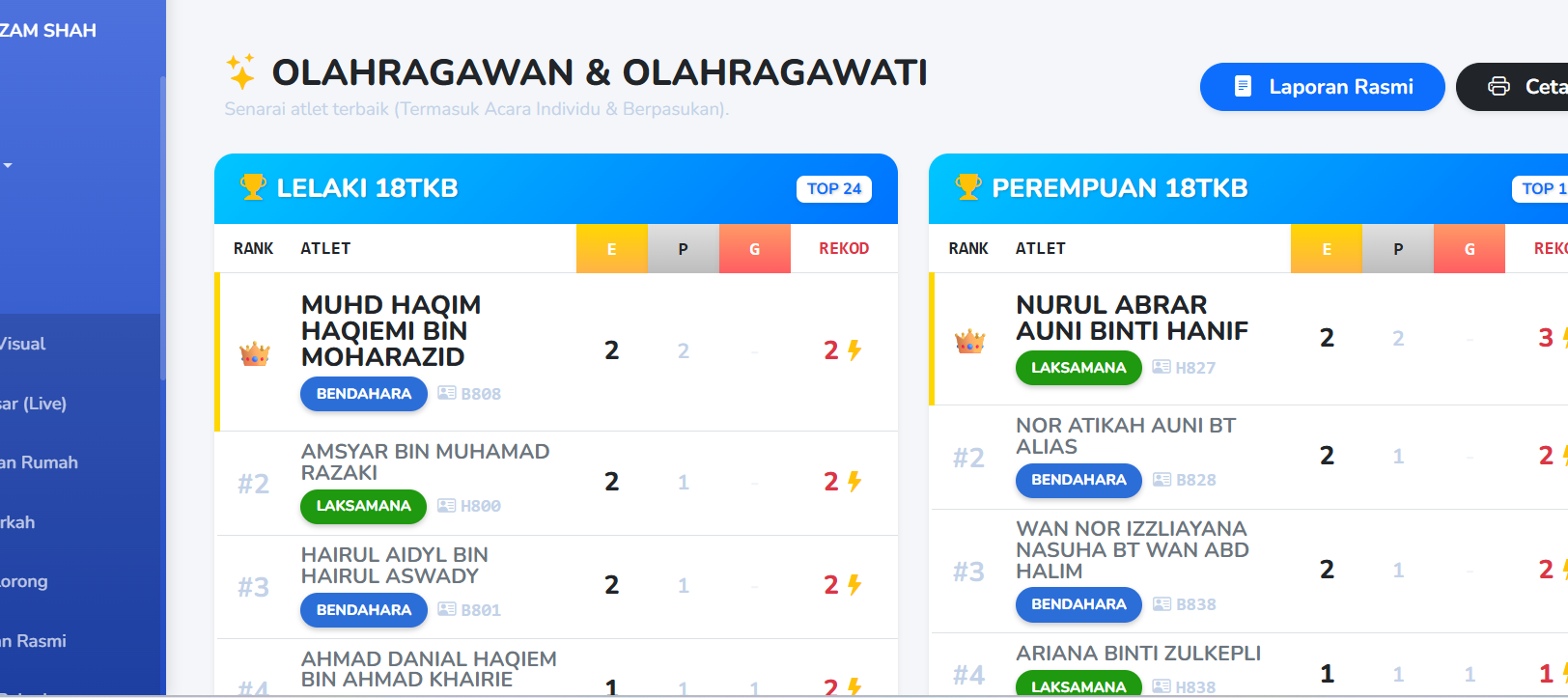This screenshot has width=1568, height=698.
Task: Select athlete name HAIRUL AIDYL BIN HAIRUL ASWADY
Action: click(394, 566)
